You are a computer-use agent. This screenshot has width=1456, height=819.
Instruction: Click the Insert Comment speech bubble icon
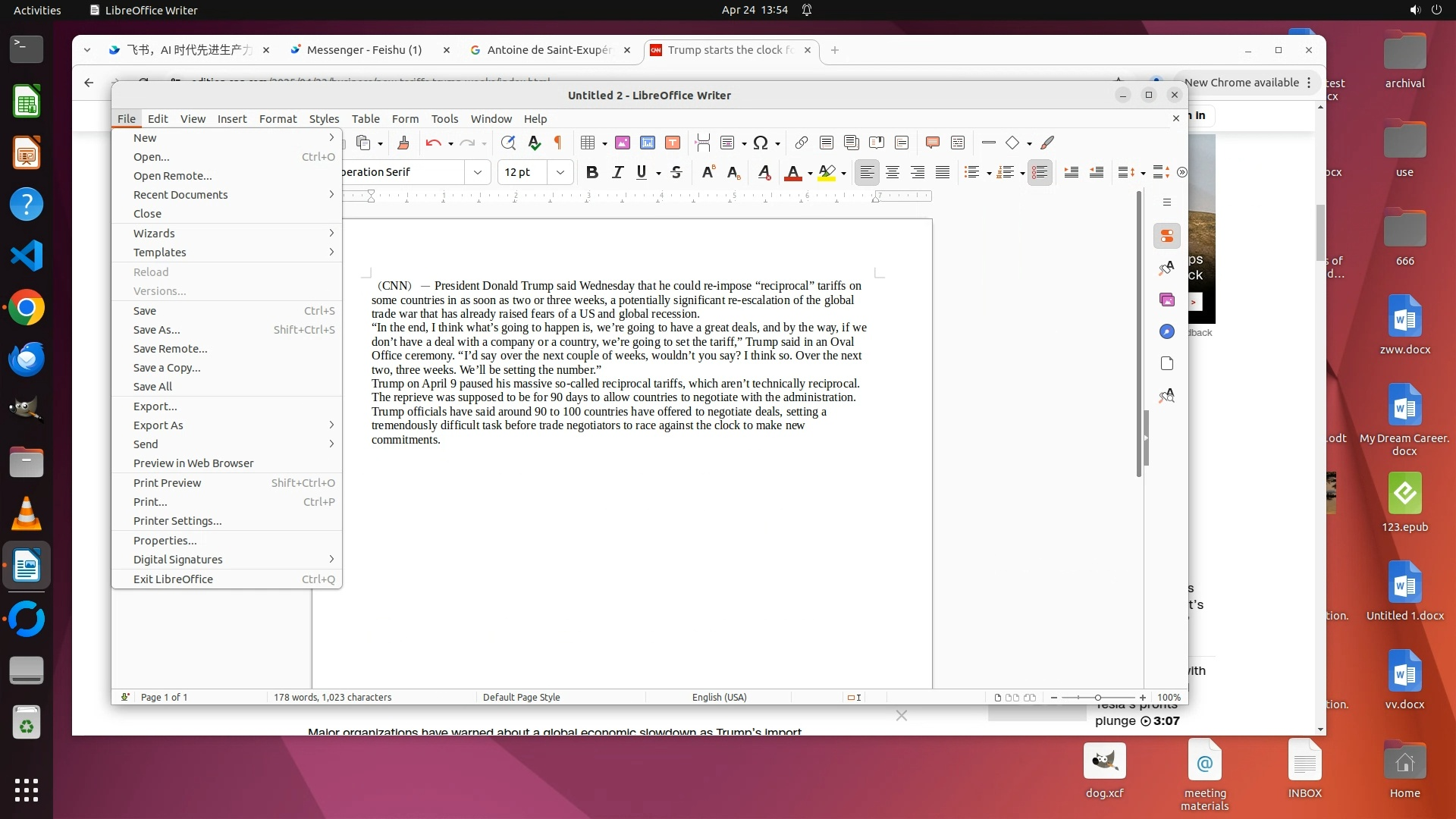tap(933, 143)
